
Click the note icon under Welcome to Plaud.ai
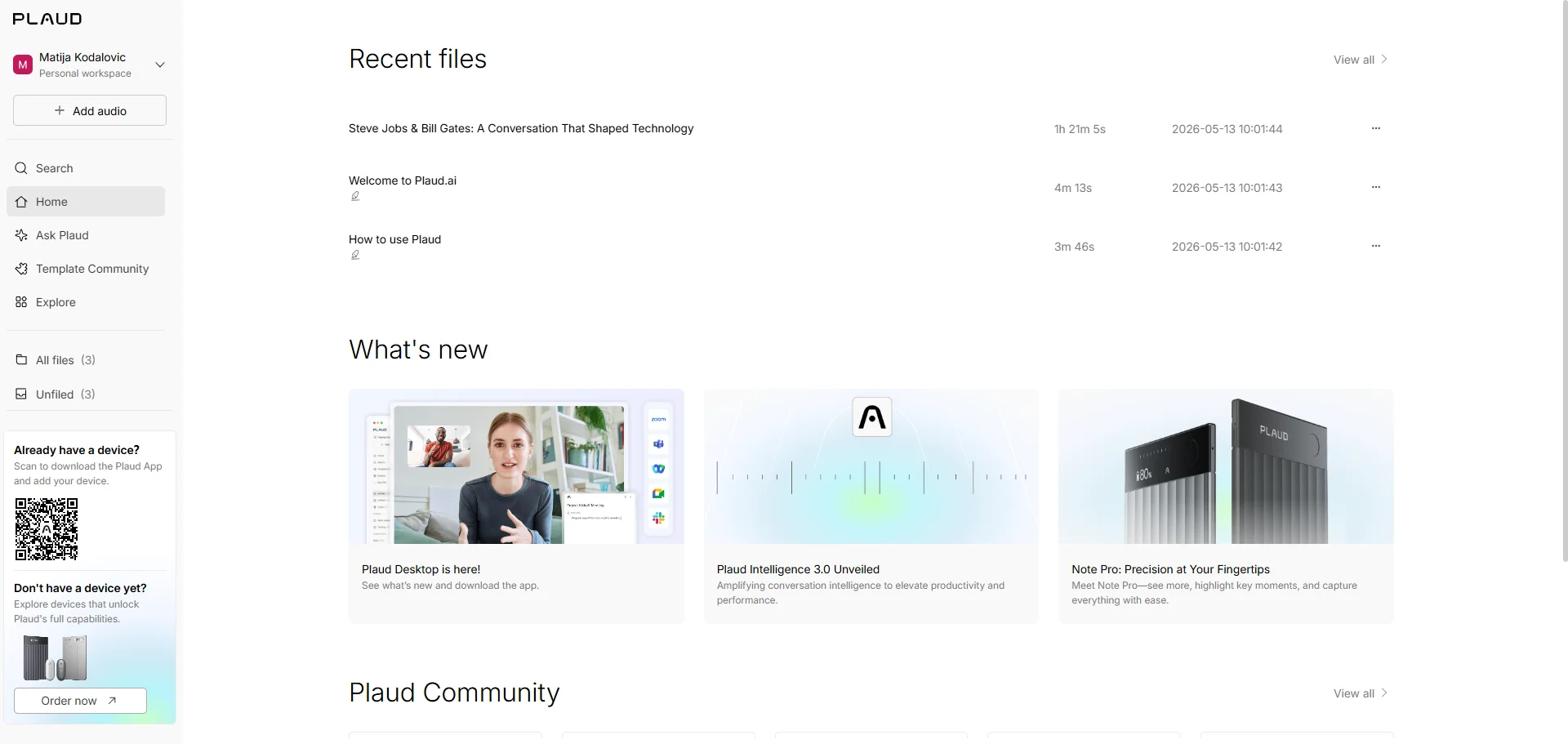(x=355, y=196)
